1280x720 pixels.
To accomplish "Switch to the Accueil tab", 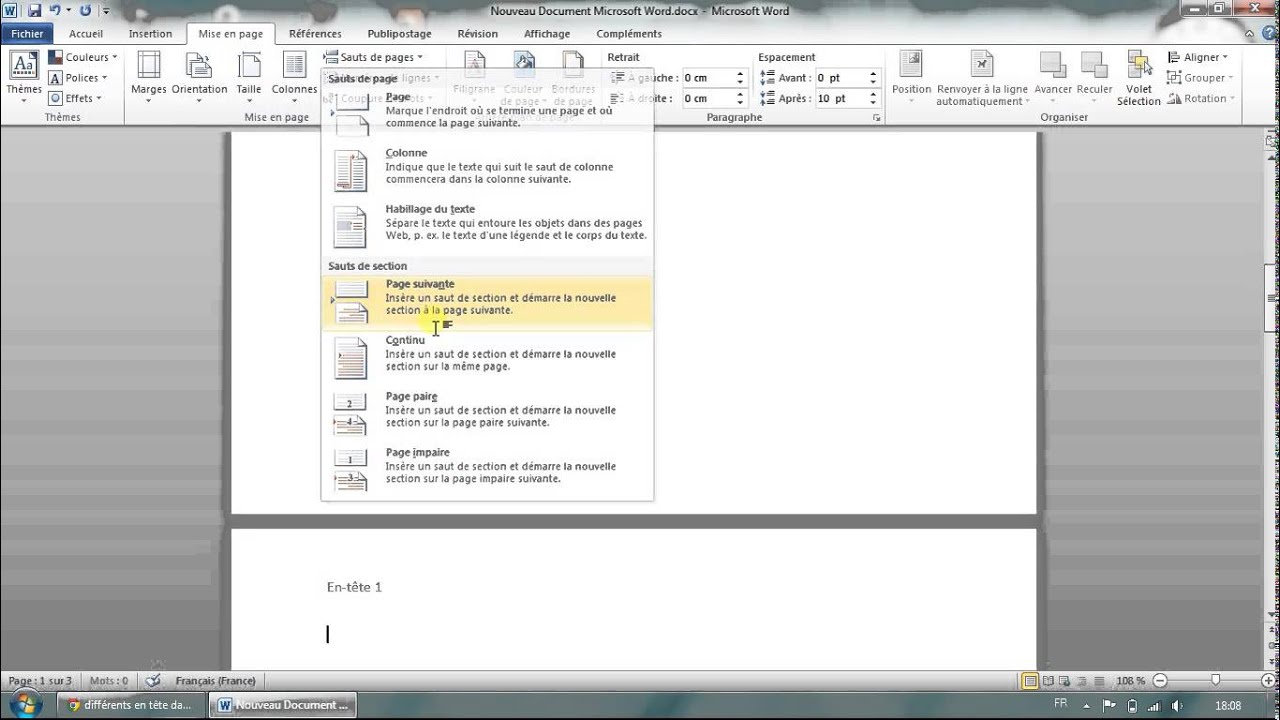I will tap(86, 34).
